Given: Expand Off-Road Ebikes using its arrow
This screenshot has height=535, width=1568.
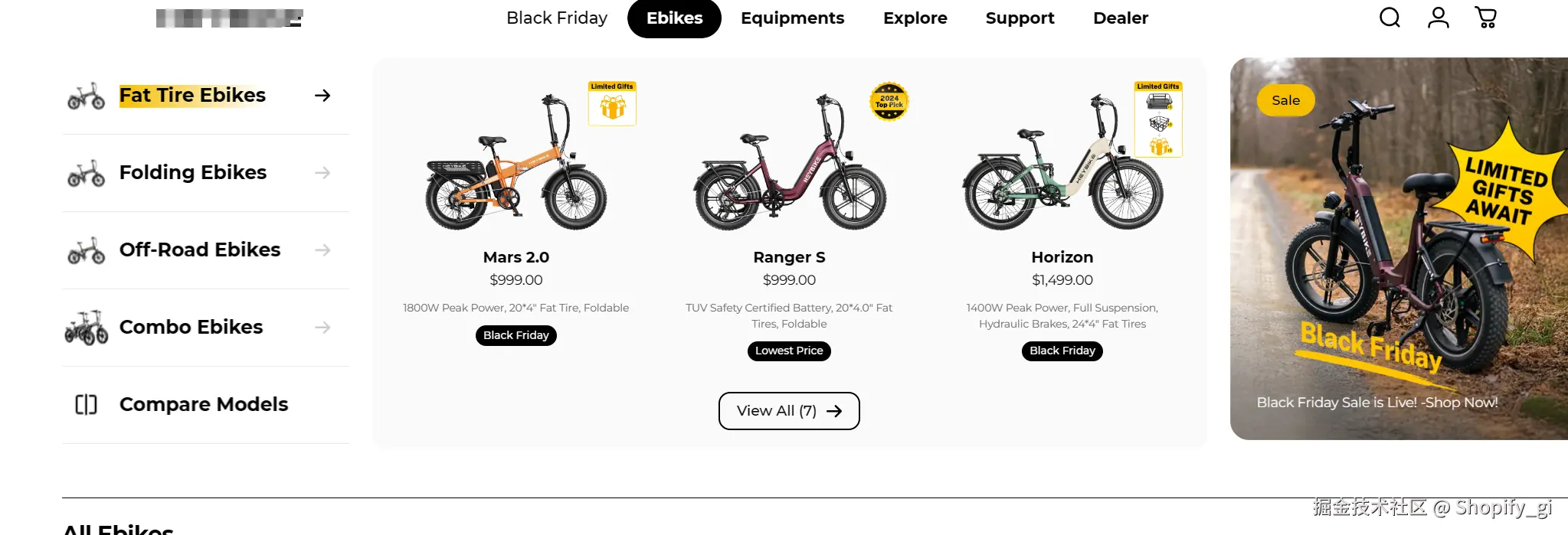Looking at the screenshot, I should [x=322, y=250].
